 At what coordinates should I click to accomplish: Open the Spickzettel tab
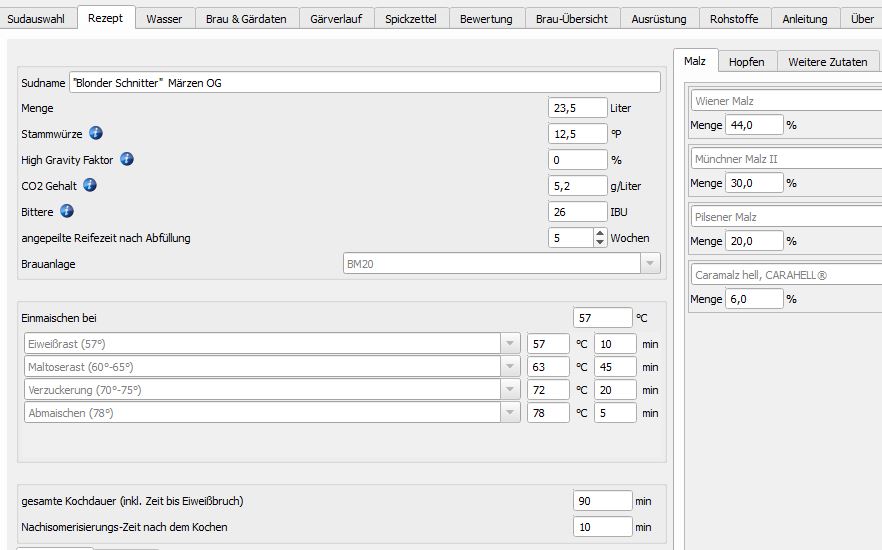(411, 19)
